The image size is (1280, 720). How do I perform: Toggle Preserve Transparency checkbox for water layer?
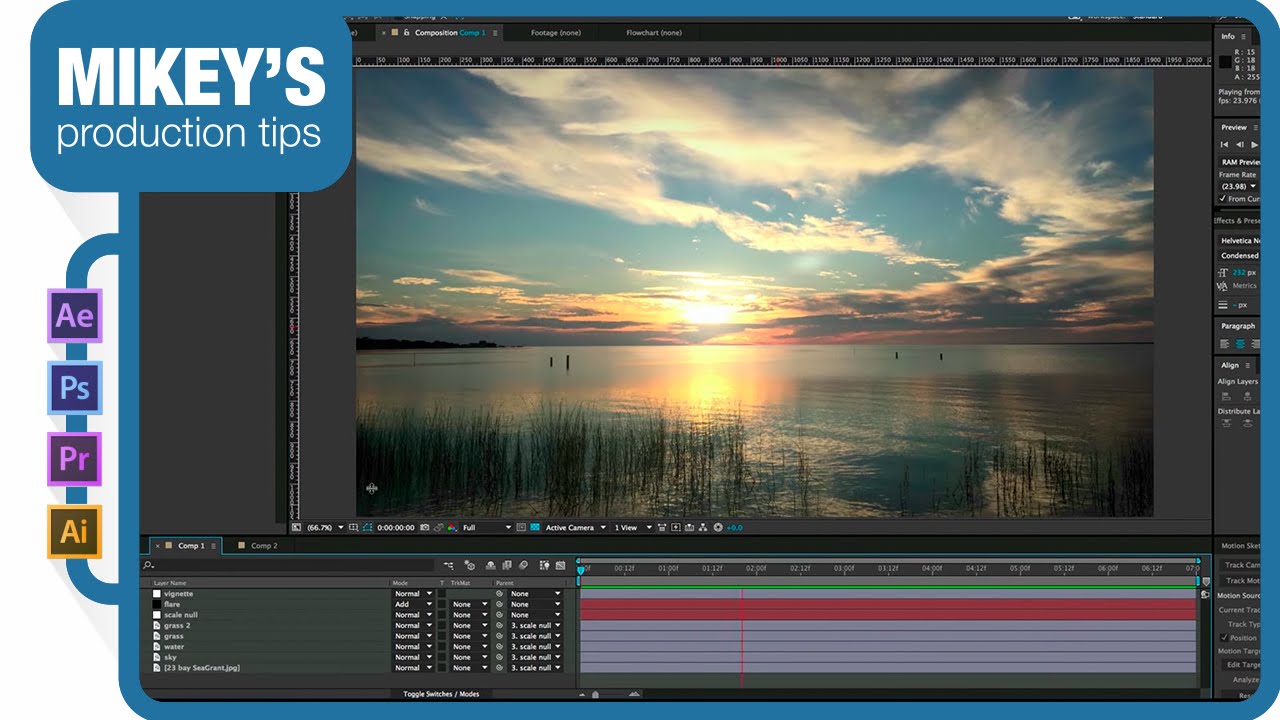442,647
